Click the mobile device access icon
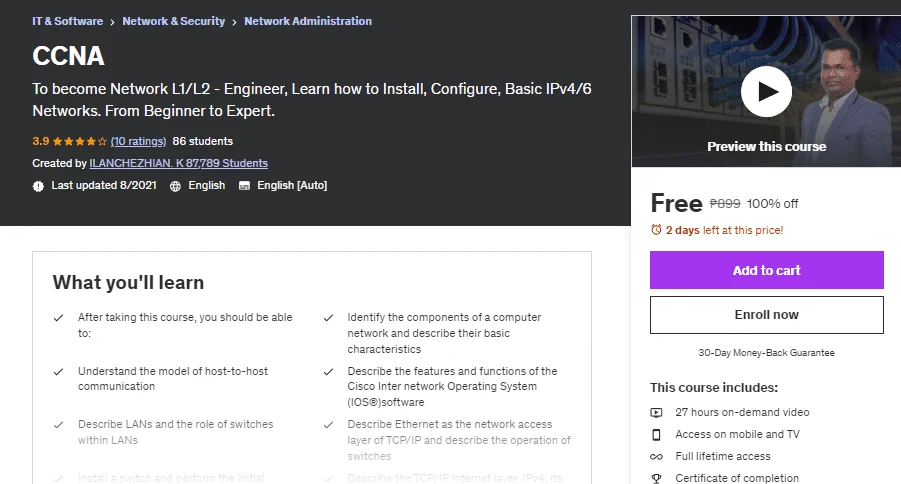The width and height of the screenshot is (901, 484). 656,435
